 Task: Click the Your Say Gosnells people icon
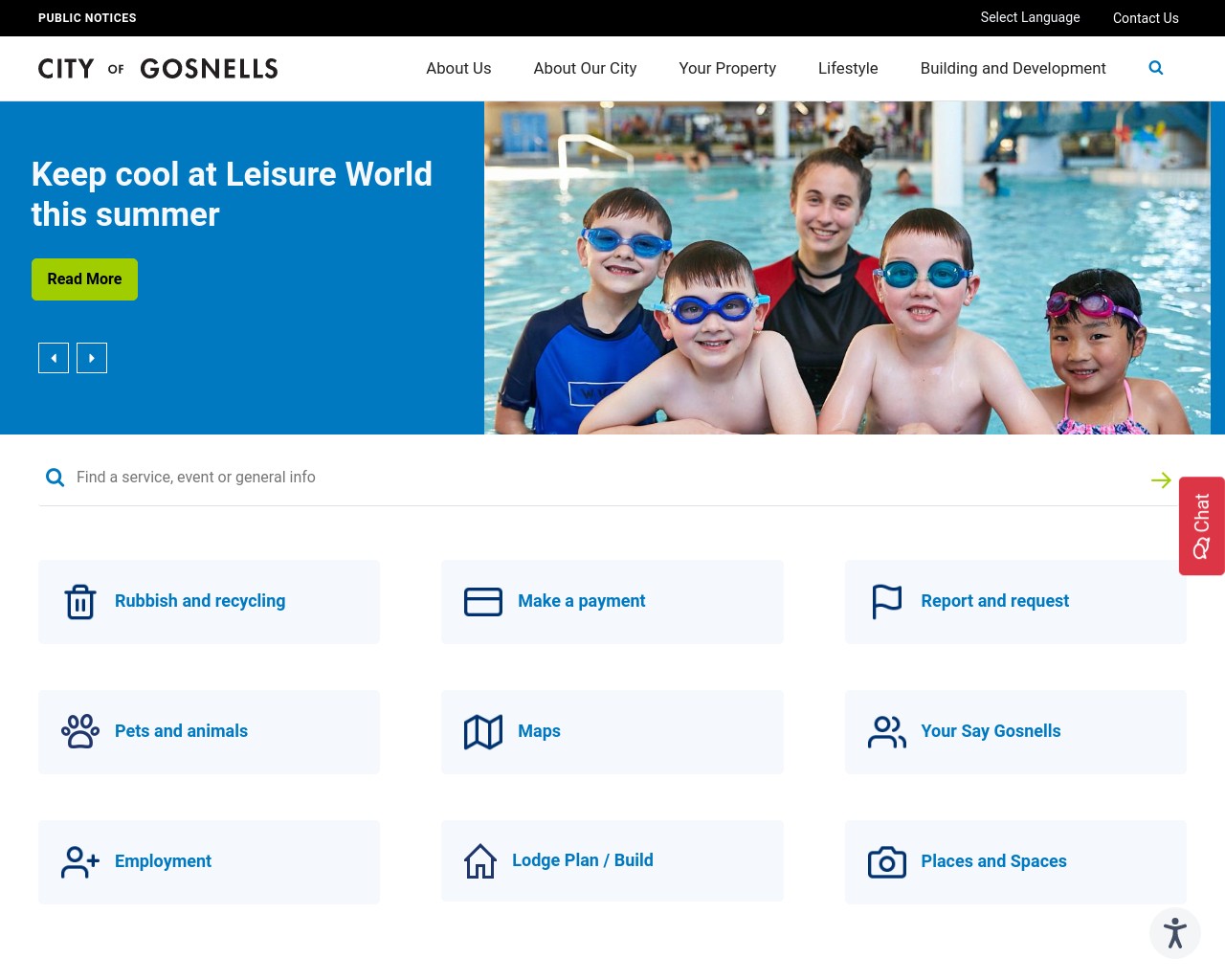point(887,731)
